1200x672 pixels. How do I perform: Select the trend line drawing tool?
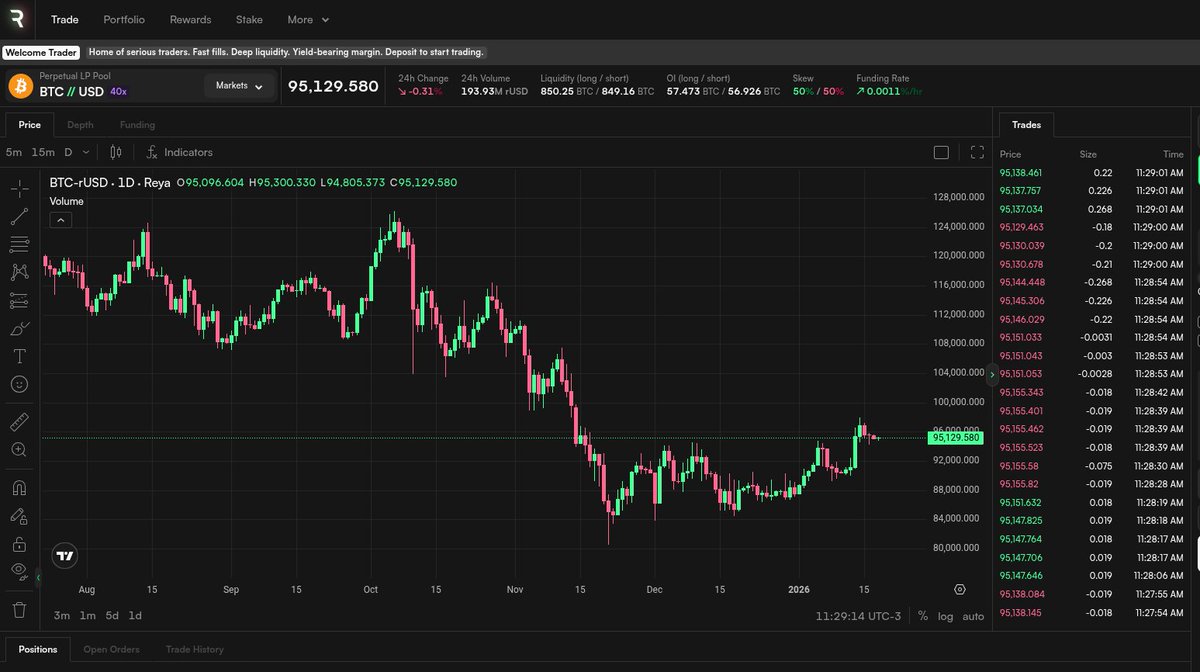(x=20, y=216)
